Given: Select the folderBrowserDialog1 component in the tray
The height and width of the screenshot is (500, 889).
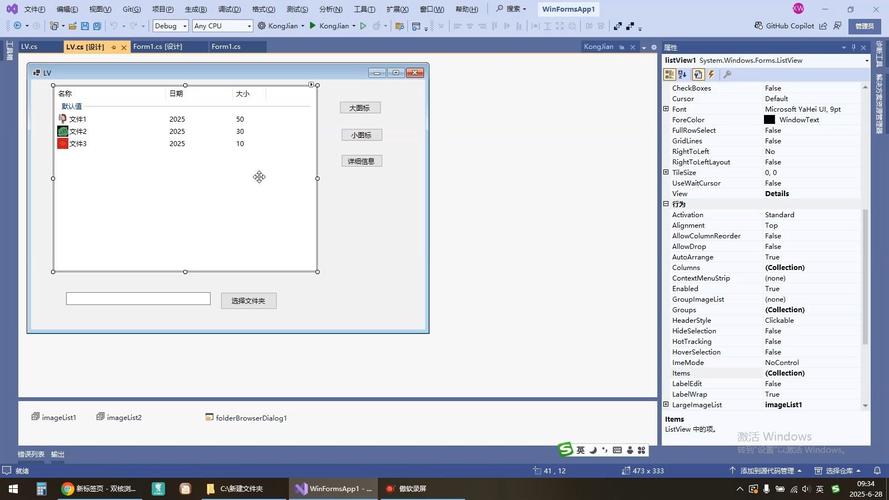Looking at the screenshot, I should click(246, 418).
